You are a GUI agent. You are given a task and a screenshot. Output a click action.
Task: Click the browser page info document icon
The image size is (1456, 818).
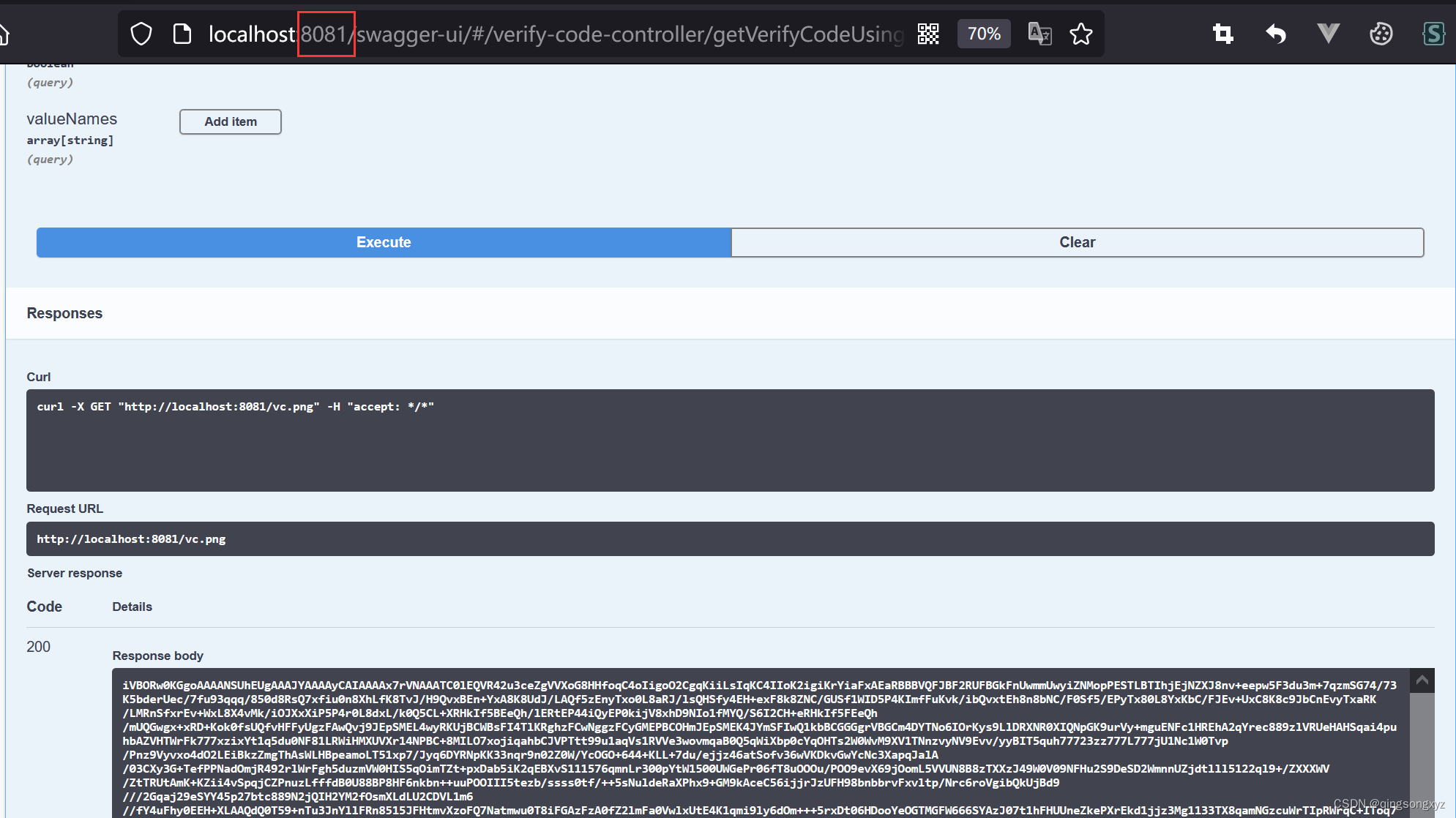[182, 33]
